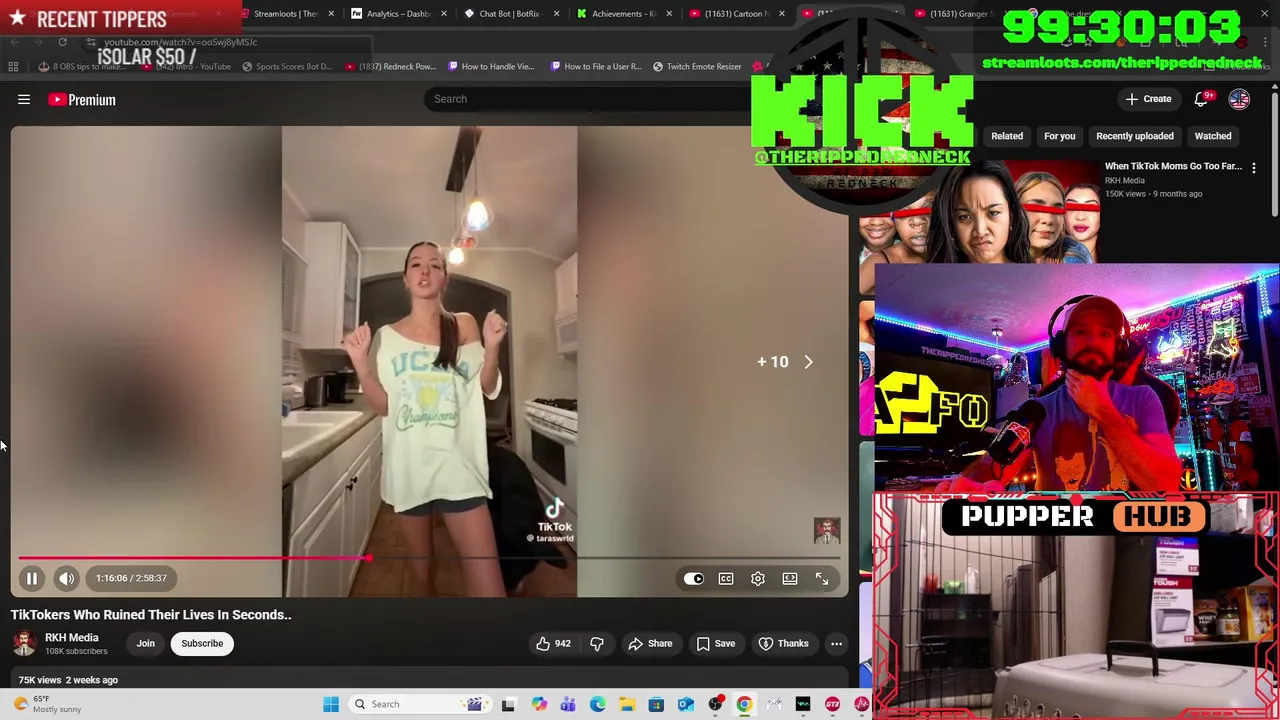Viewport: 1280px width, 720px height.
Task: Go to YouTube Premium home logo
Action: (x=82, y=99)
